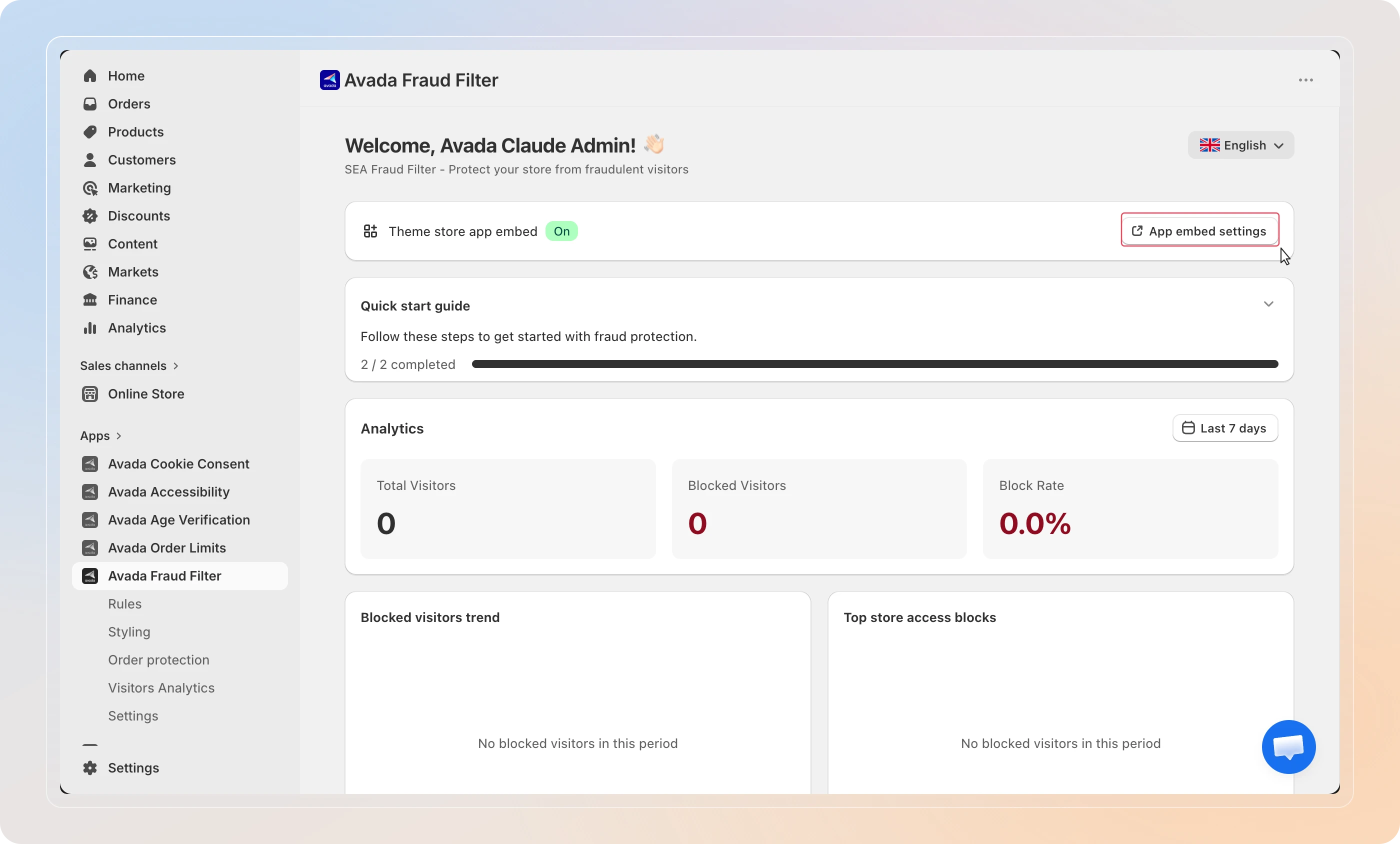Open the Analytics sidebar item
This screenshot has width=1400, height=844.
(179, 327)
